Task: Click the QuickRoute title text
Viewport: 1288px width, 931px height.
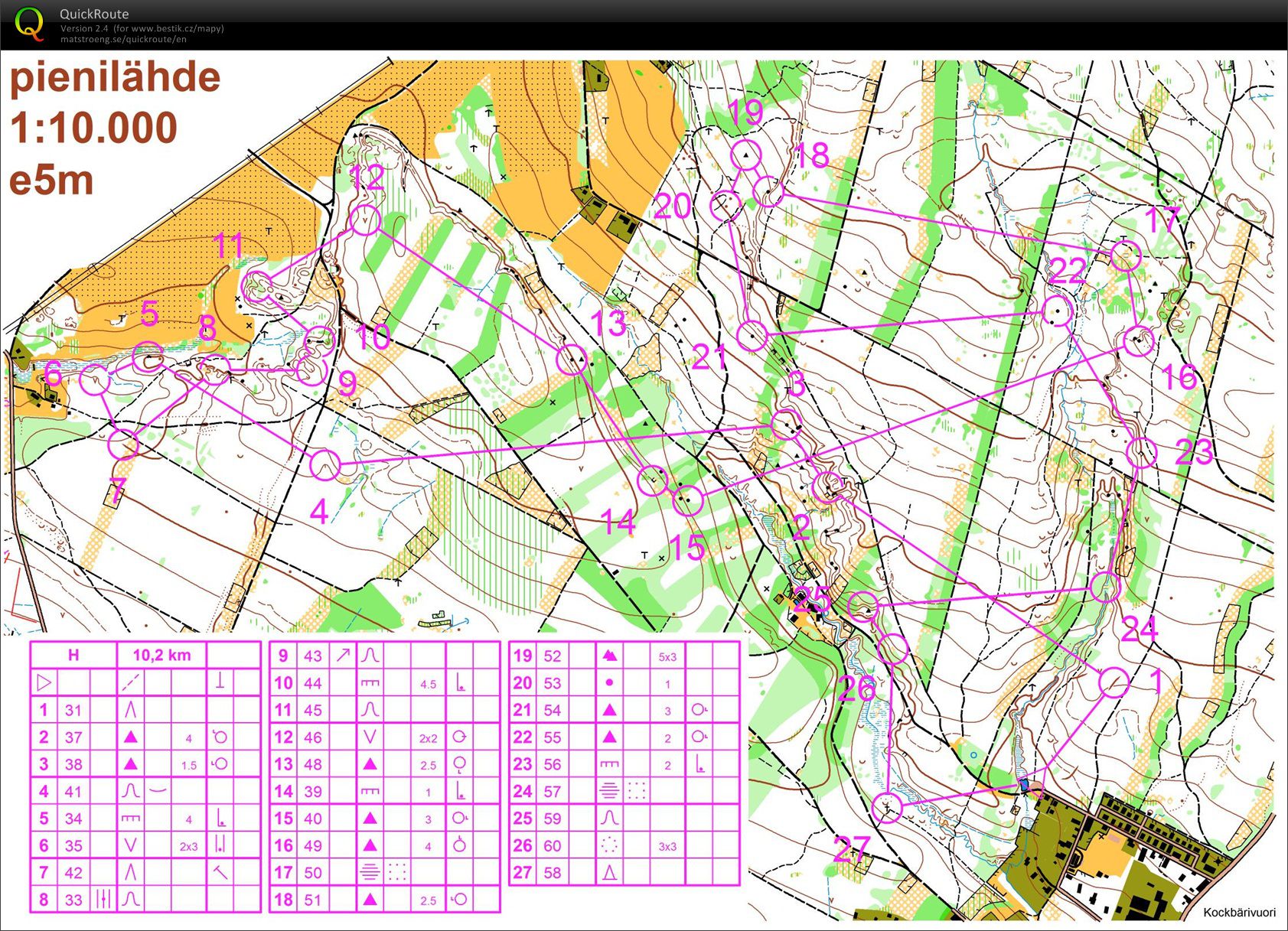Action: click(x=94, y=14)
